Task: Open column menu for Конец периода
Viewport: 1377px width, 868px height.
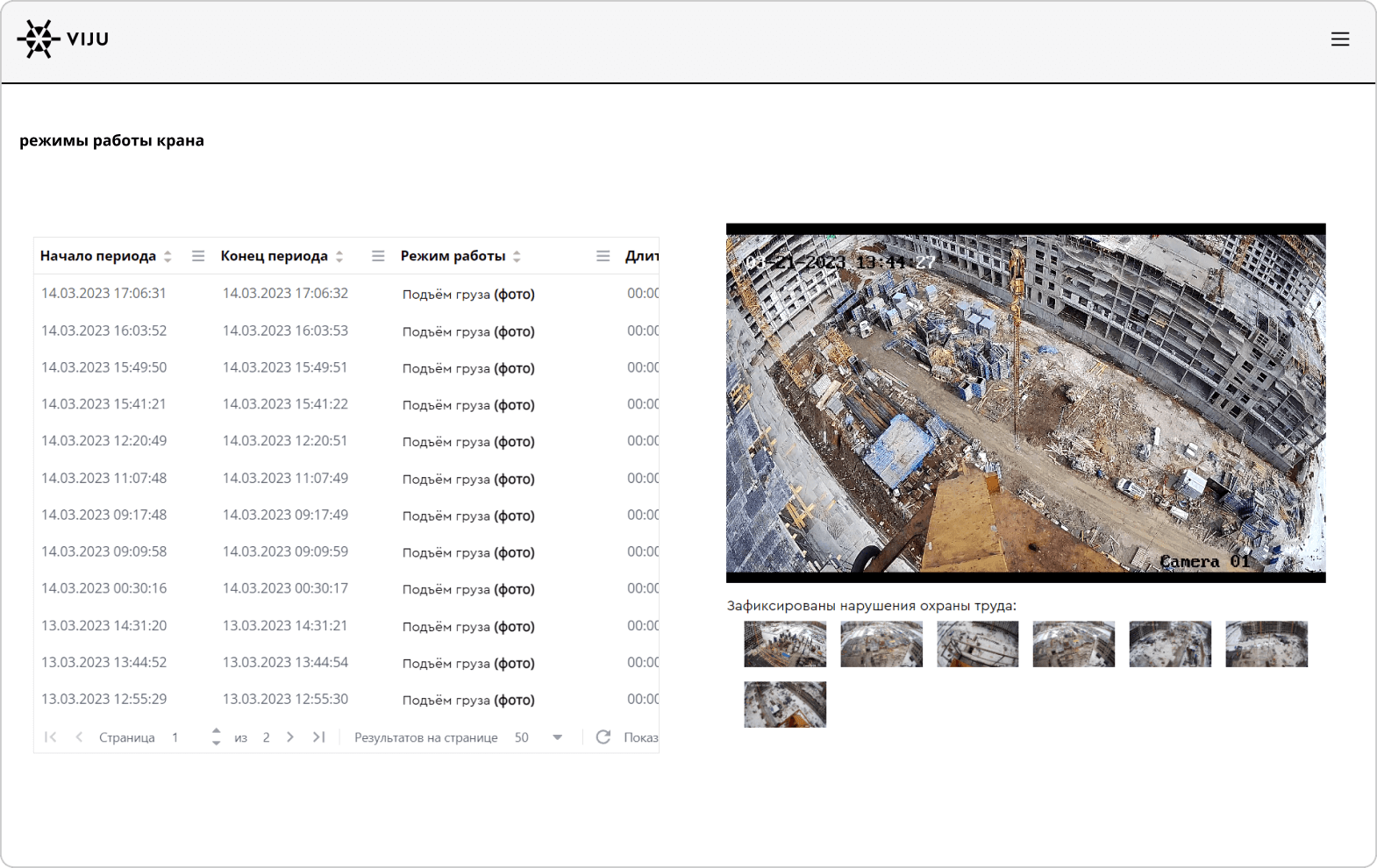Action: pyautogui.click(x=378, y=256)
